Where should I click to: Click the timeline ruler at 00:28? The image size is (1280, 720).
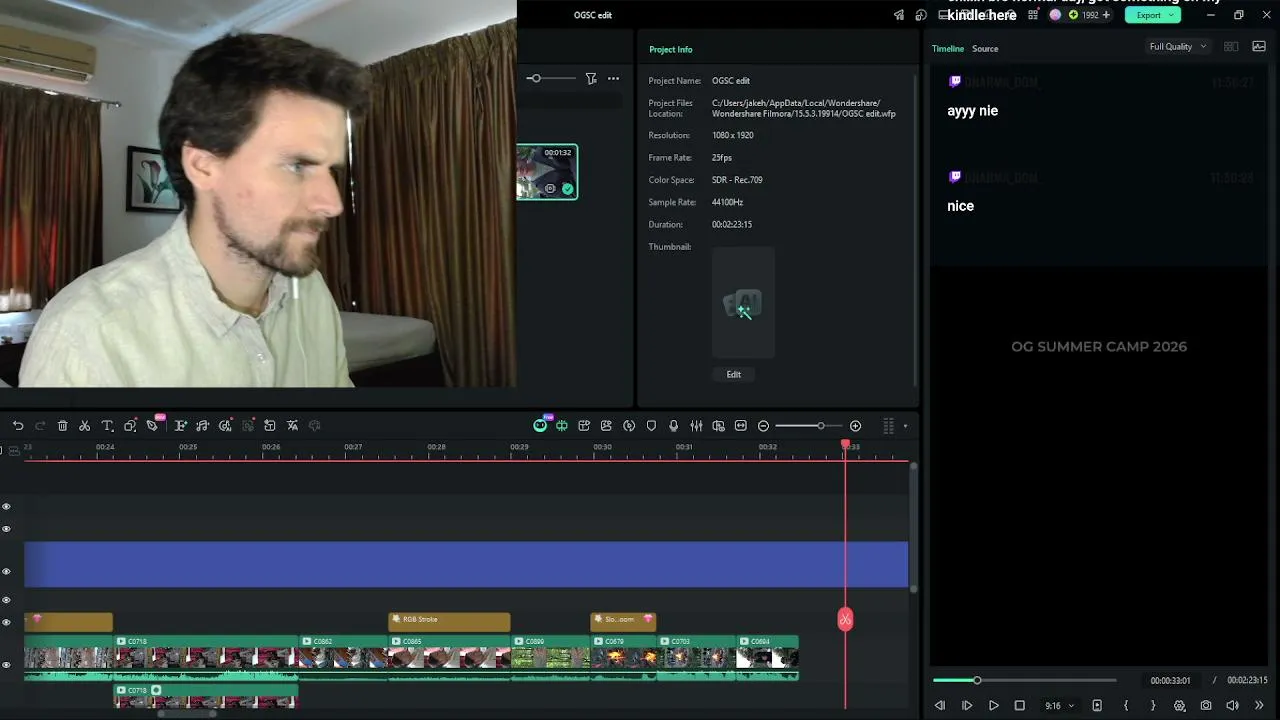436,447
